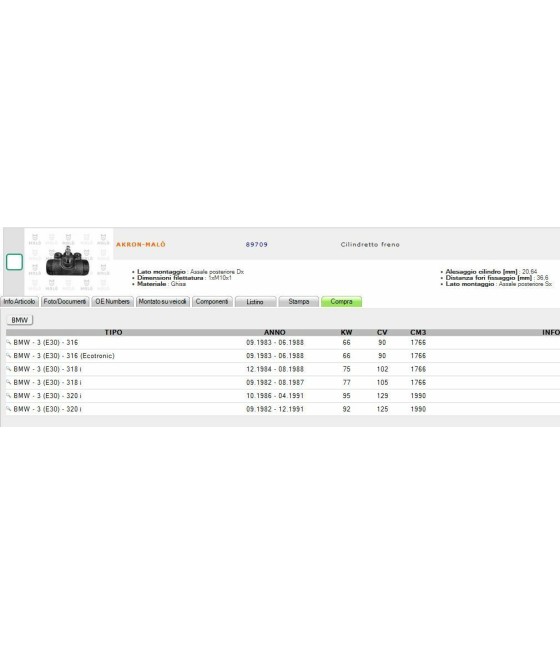Click the green Compra button
The height and width of the screenshot is (655, 560).
[x=341, y=302]
